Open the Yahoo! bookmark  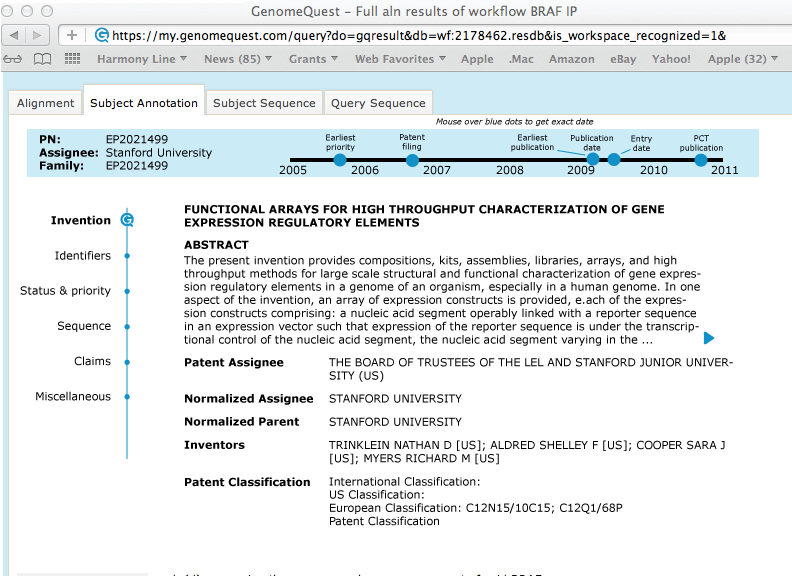(671, 59)
